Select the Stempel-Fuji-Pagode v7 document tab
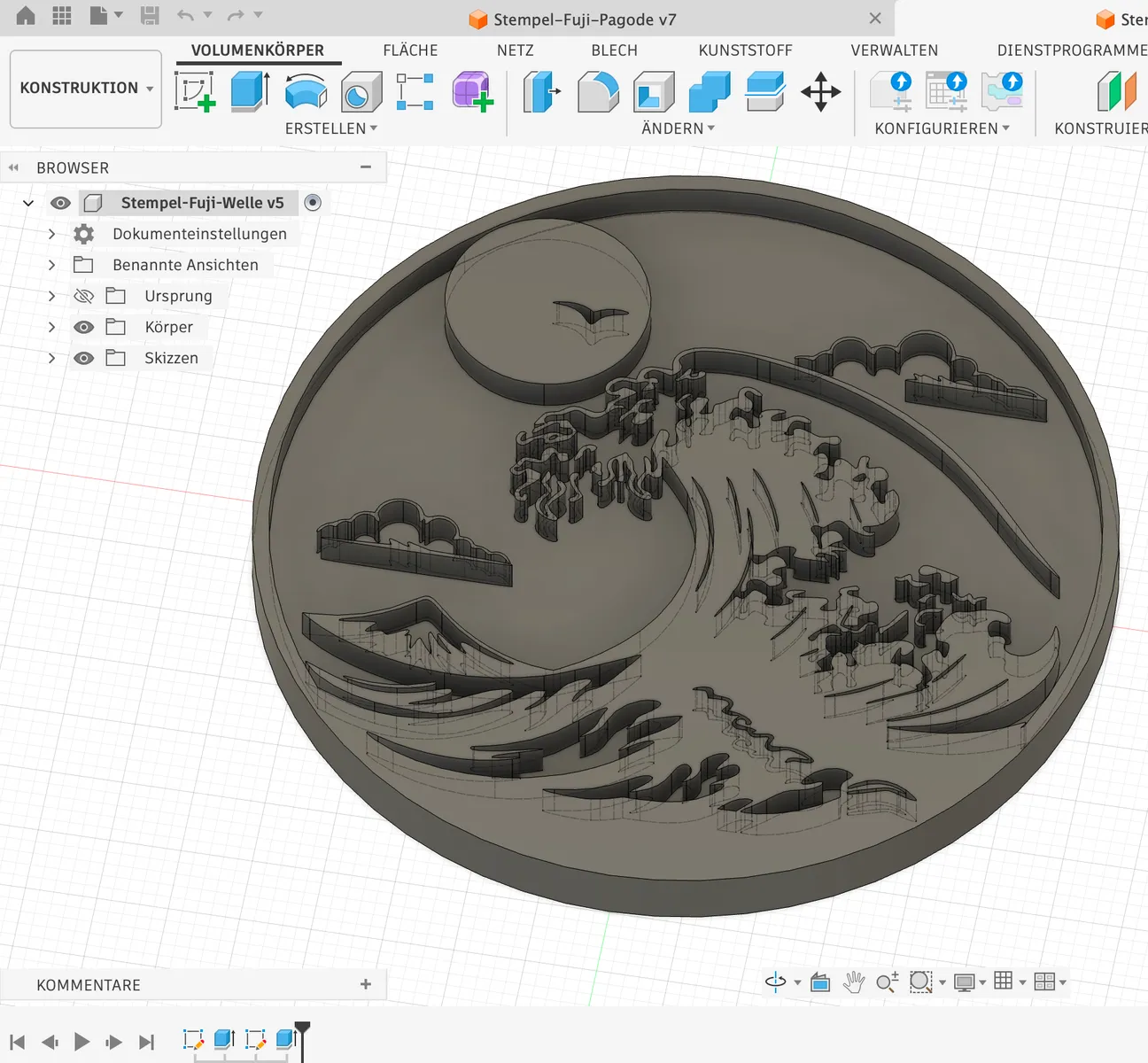The image size is (1148, 1063). 572,19
